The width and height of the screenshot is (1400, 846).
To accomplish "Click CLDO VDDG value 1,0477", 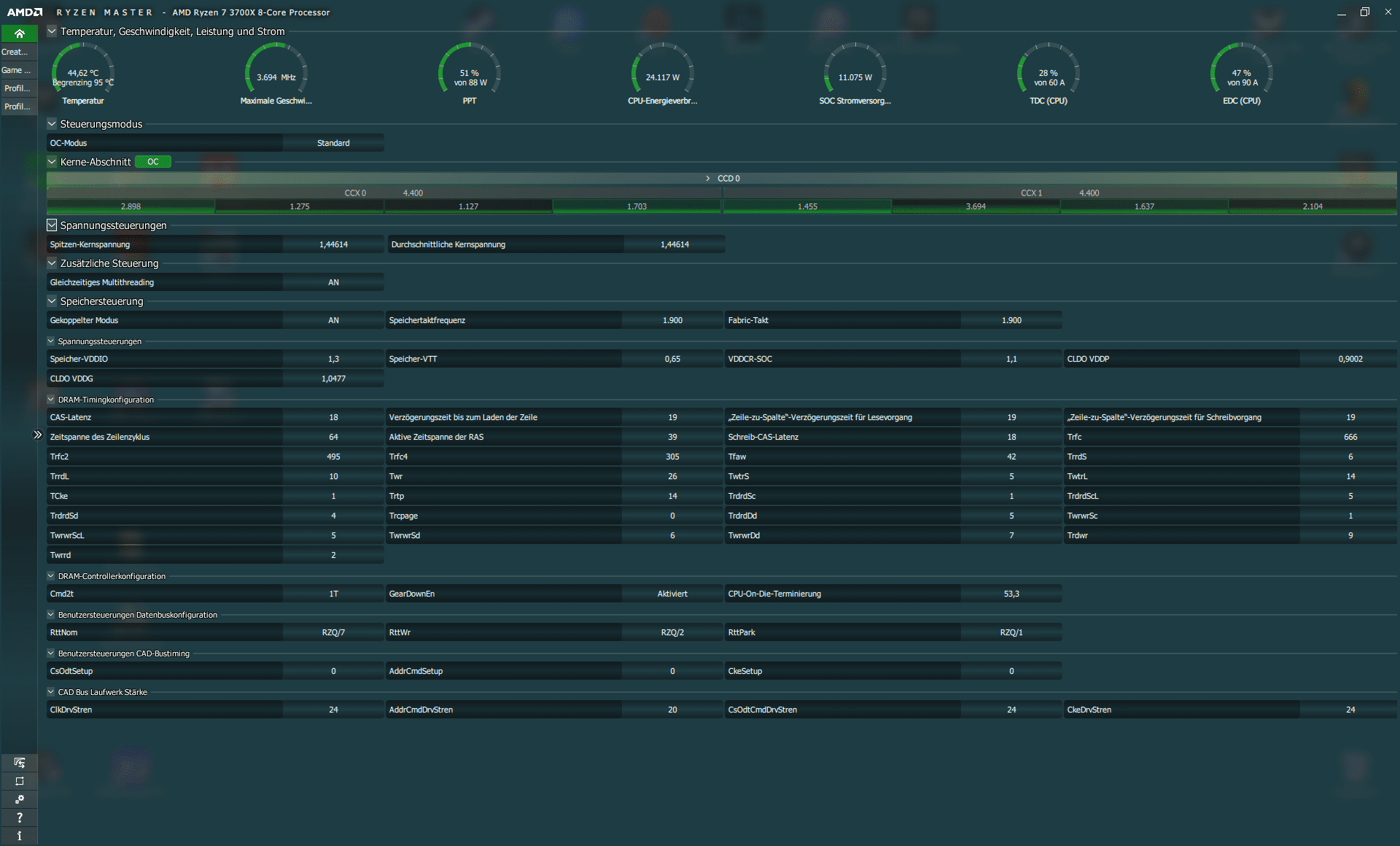I will coord(333,379).
